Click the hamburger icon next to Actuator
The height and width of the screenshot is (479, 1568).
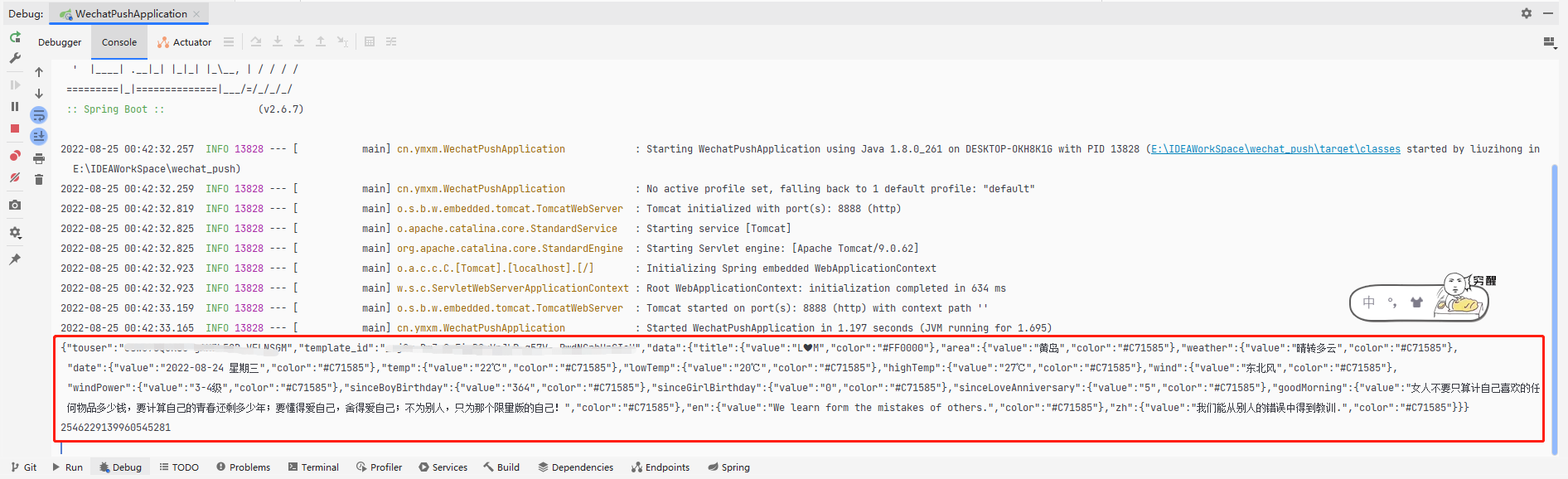tap(229, 41)
